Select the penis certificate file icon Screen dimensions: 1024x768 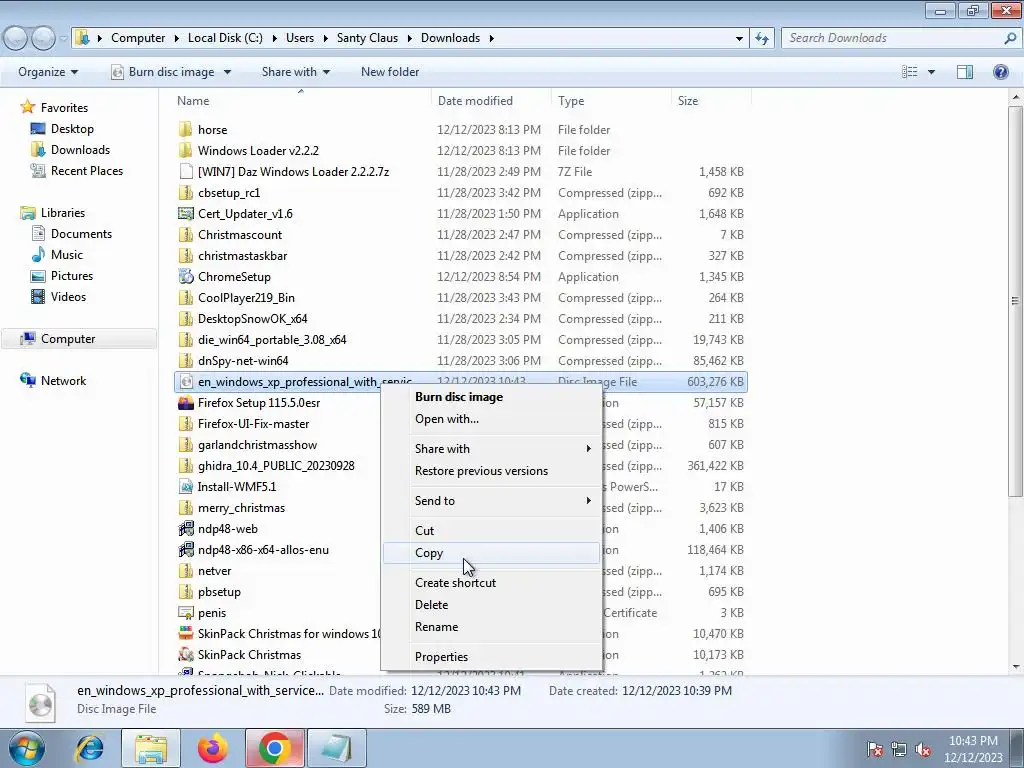185,613
